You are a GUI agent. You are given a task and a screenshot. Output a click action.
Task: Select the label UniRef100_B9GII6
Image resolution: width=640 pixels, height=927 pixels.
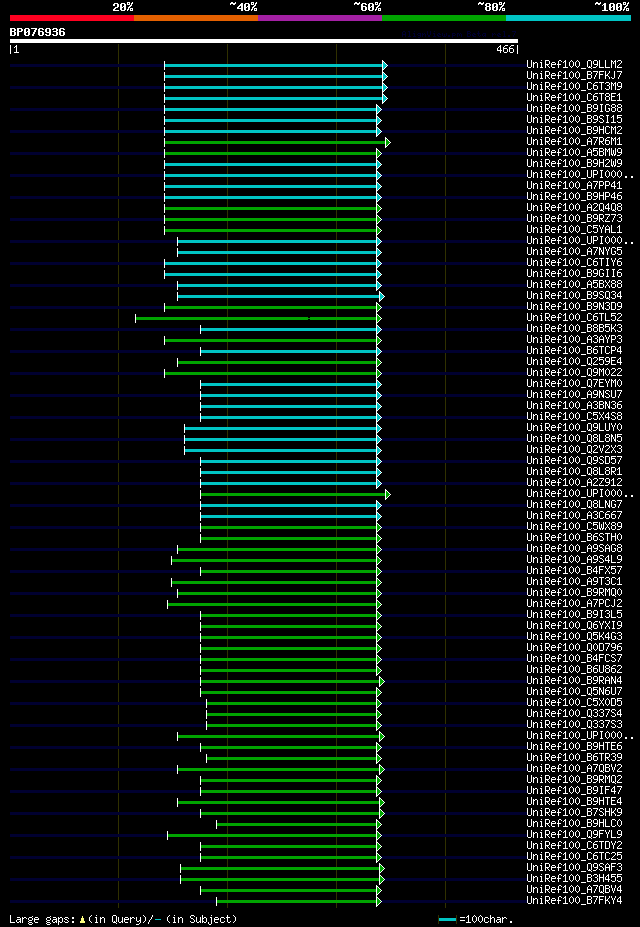coord(574,274)
